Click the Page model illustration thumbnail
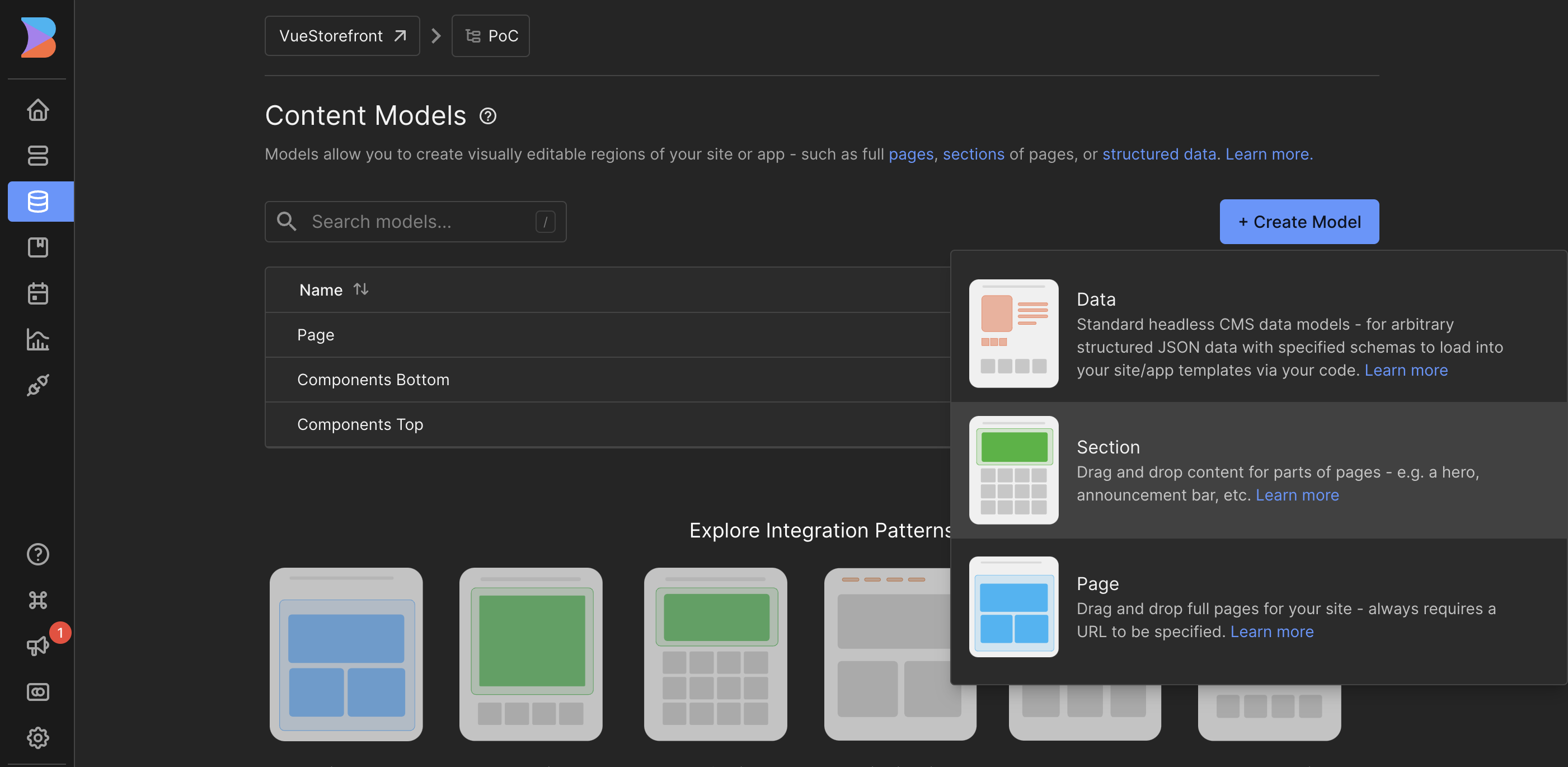Image resolution: width=1568 pixels, height=767 pixels. point(1013,607)
